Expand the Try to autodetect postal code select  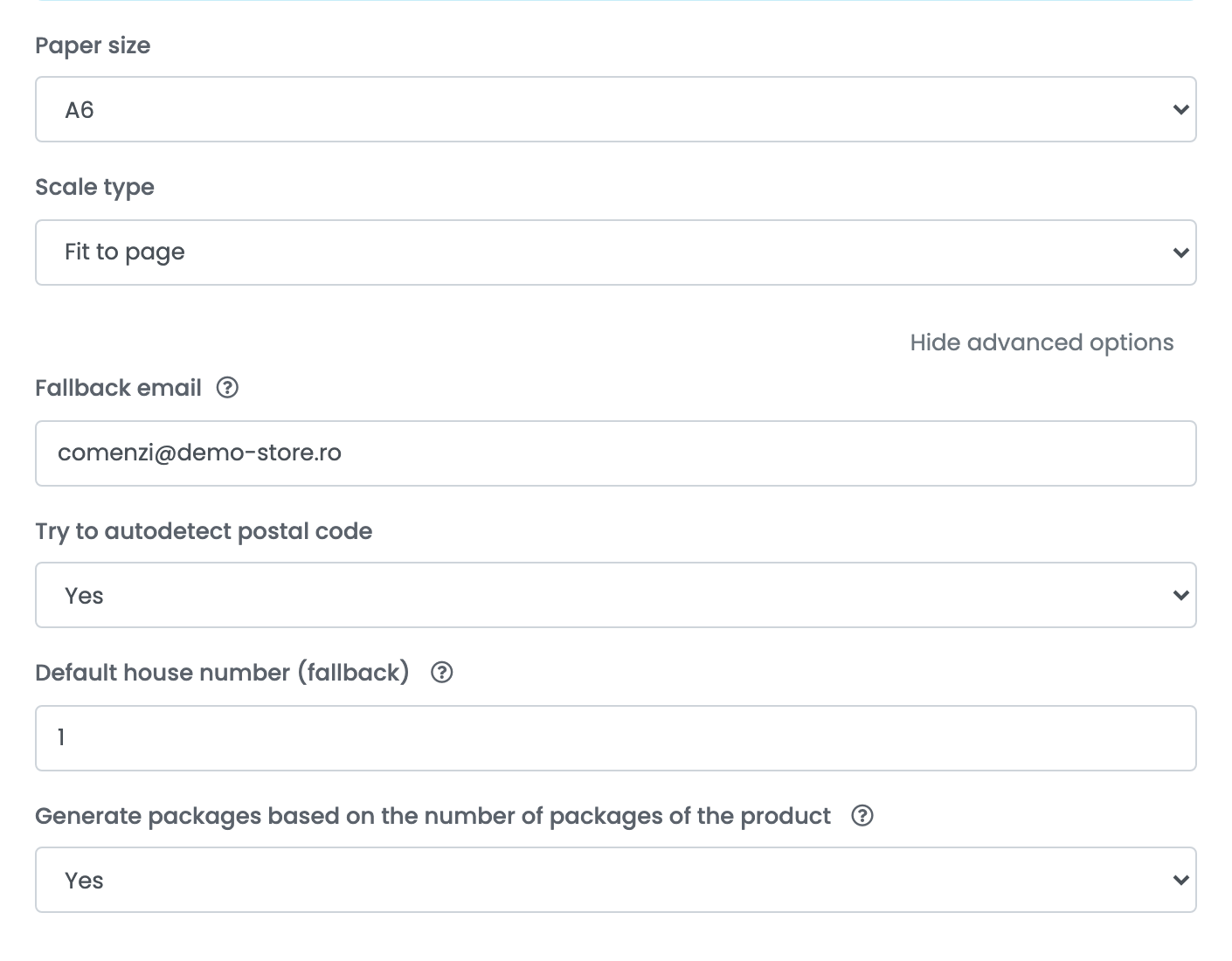pyautogui.click(x=616, y=595)
